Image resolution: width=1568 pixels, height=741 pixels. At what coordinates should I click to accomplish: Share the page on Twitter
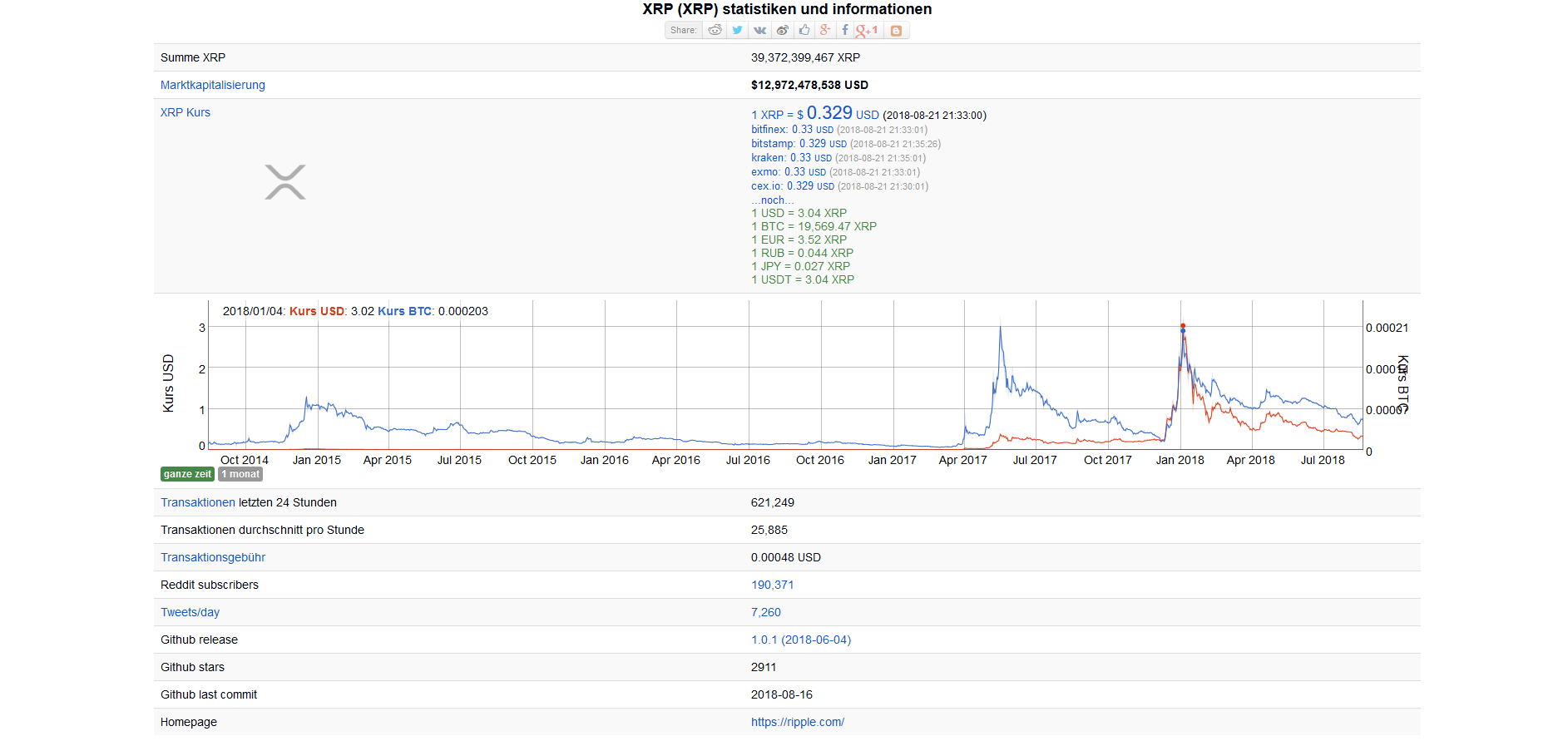tap(737, 30)
